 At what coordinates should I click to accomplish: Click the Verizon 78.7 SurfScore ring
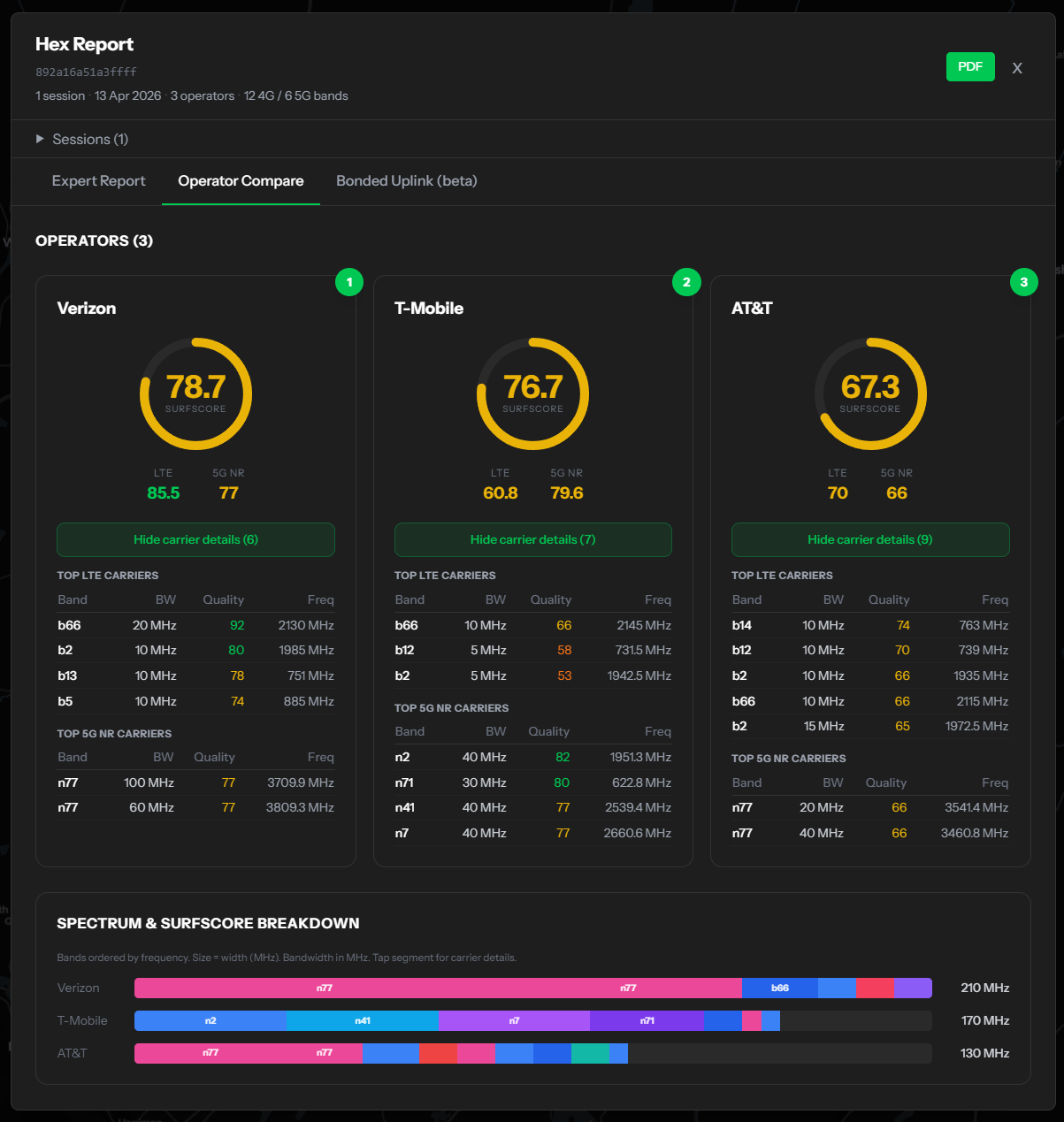coord(195,393)
